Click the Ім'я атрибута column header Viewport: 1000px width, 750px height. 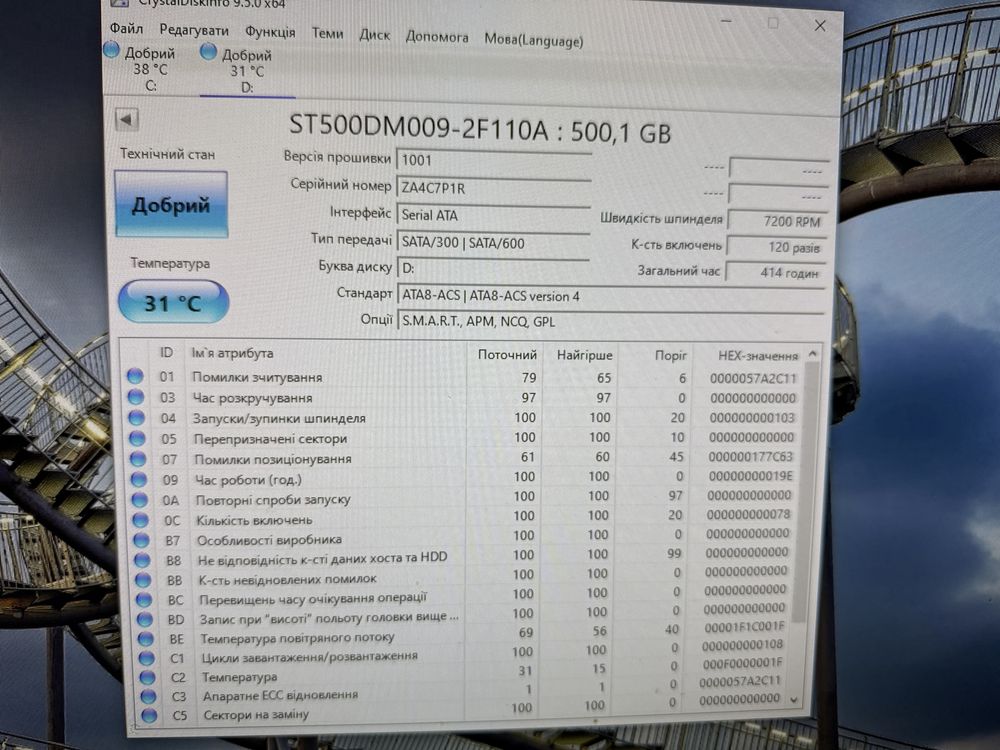tap(233, 353)
